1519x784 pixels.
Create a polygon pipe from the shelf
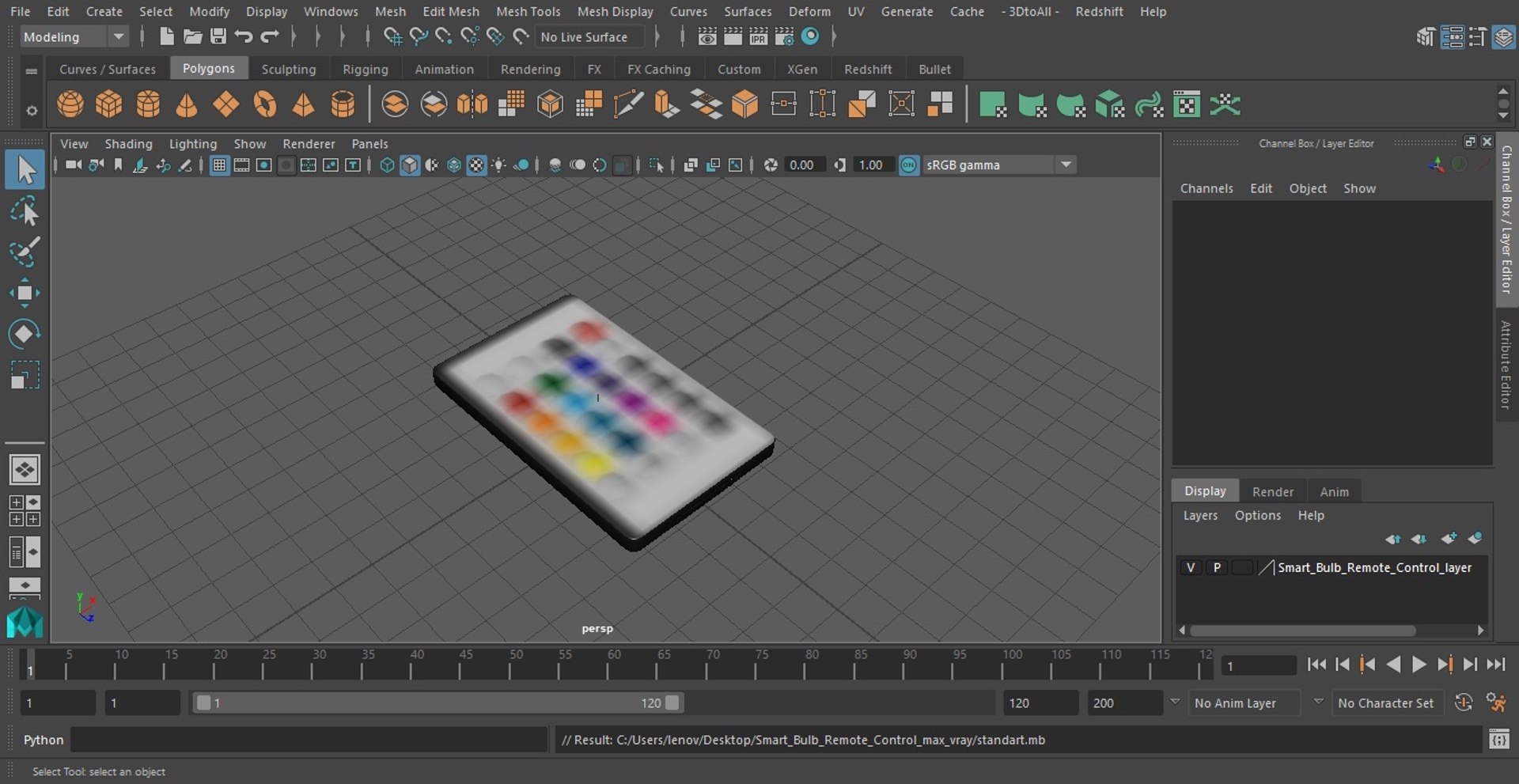[x=343, y=104]
